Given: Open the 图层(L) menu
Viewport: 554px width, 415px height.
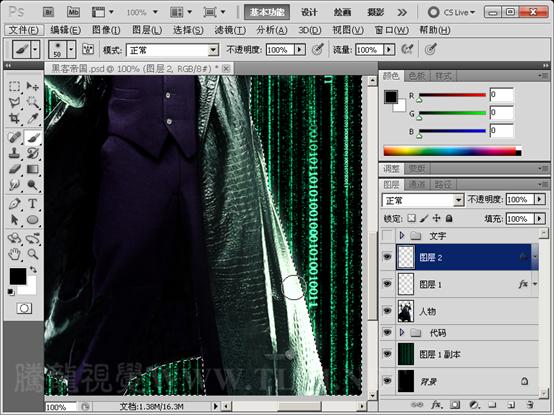Looking at the screenshot, I should click(147, 30).
